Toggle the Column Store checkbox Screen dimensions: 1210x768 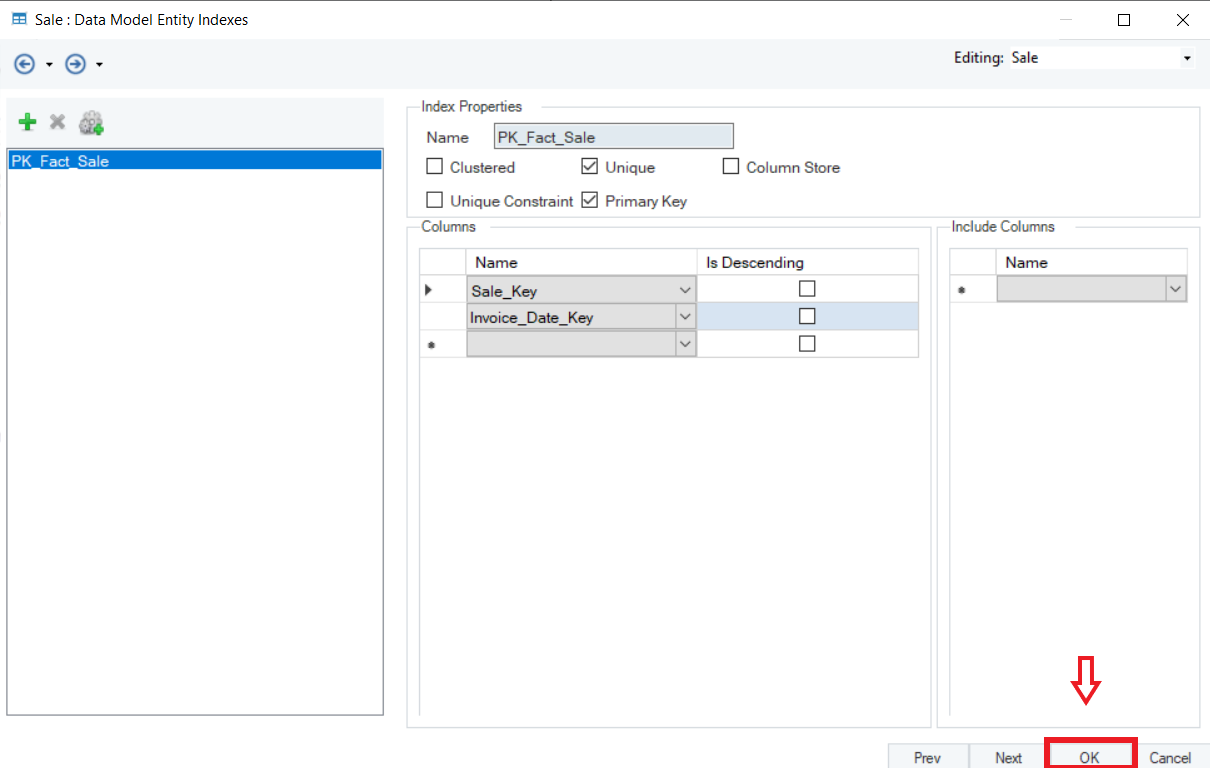[x=731, y=167]
